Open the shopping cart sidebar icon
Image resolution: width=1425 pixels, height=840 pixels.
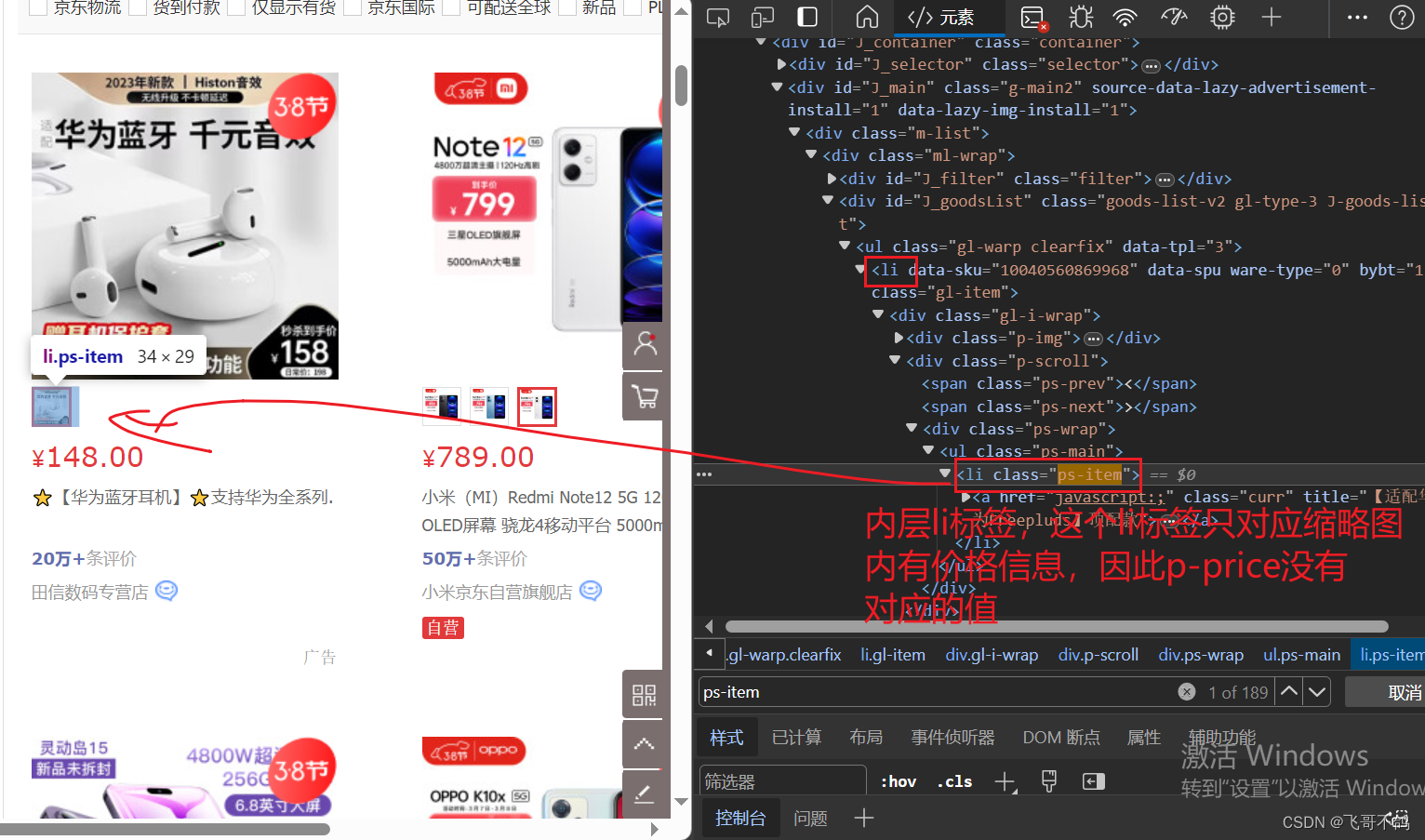[644, 396]
